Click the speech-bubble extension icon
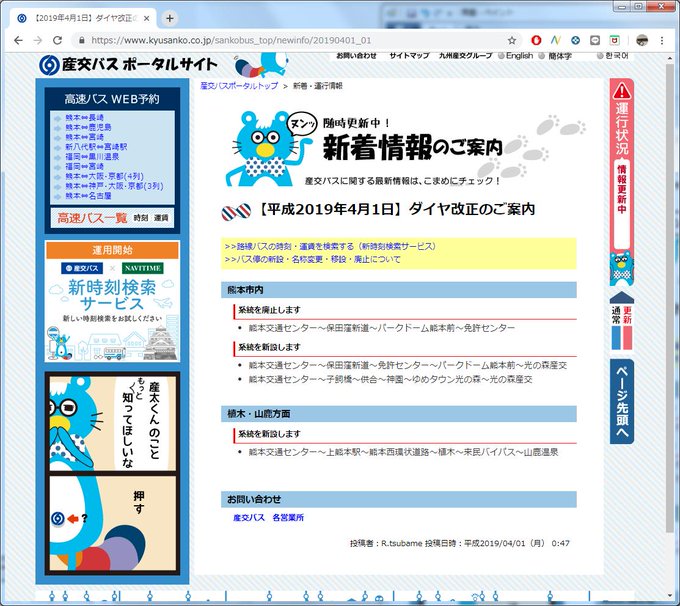The width and height of the screenshot is (680, 606). [x=595, y=40]
